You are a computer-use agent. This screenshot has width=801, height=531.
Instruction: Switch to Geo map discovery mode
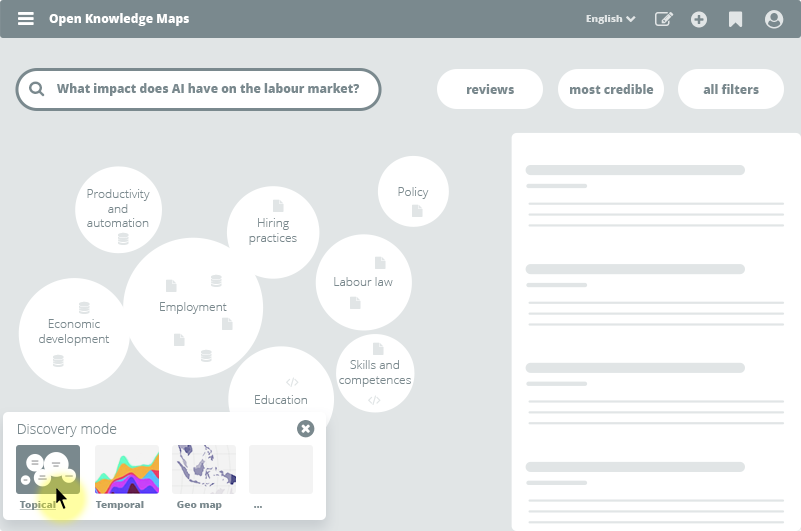pos(204,470)
